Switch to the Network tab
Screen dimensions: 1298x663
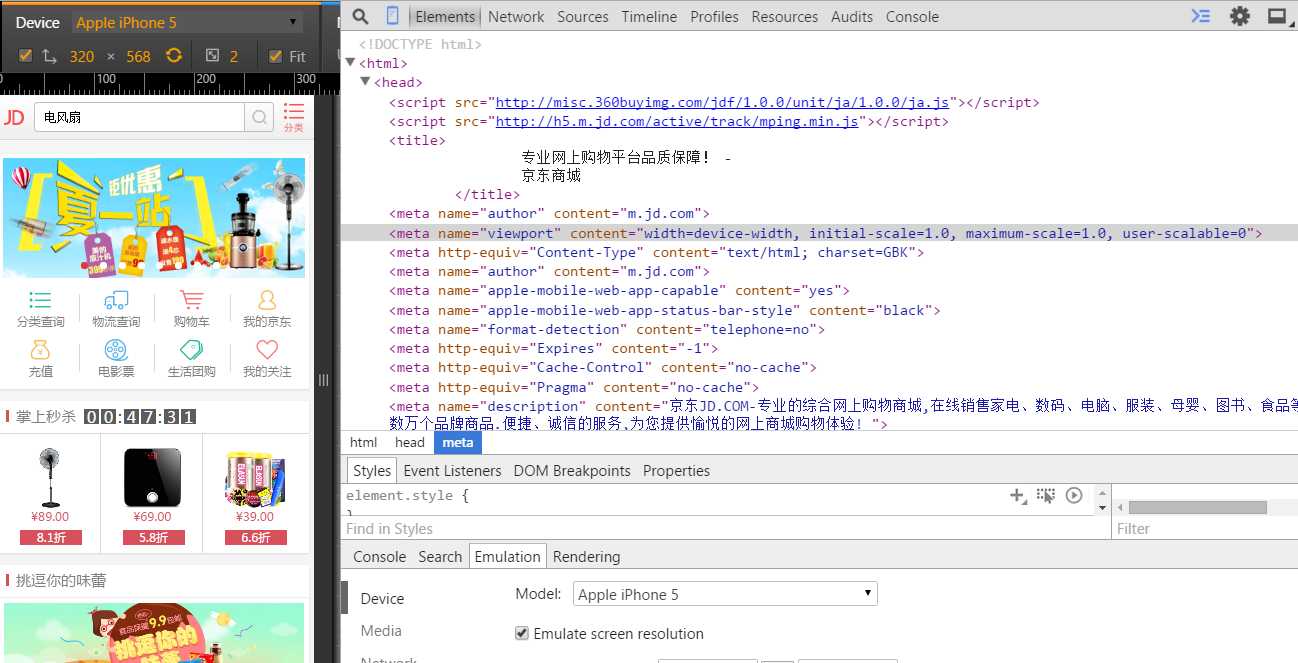(x=516, y=16)
